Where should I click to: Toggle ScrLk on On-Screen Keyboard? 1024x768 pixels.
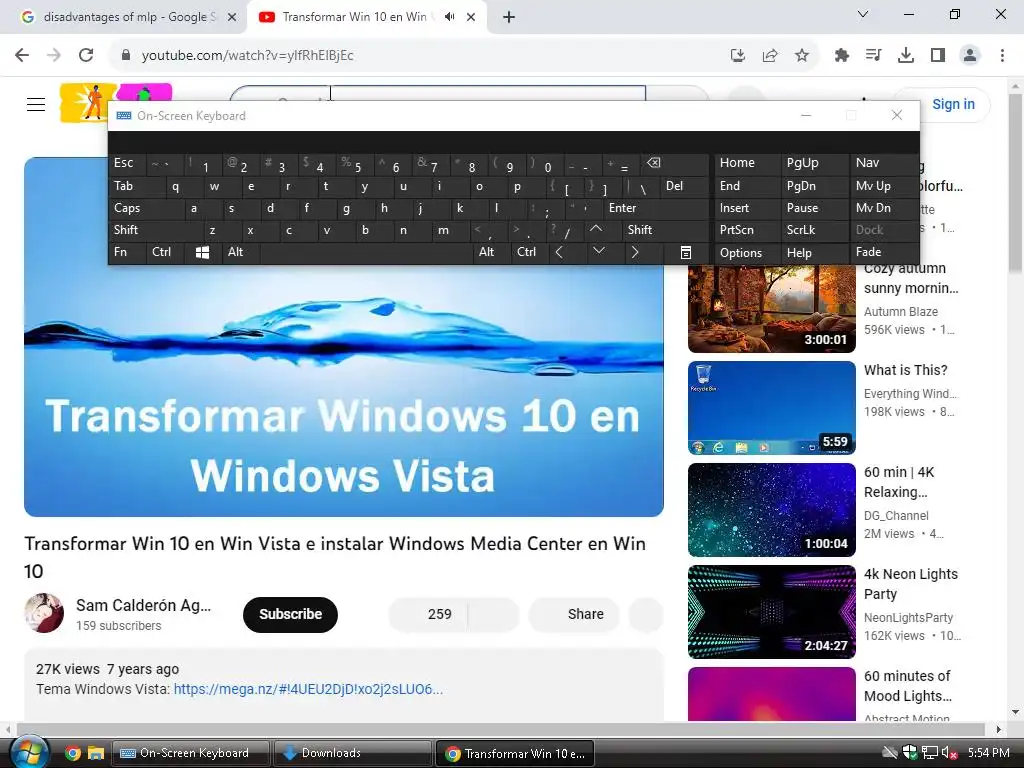click(814, 230)
